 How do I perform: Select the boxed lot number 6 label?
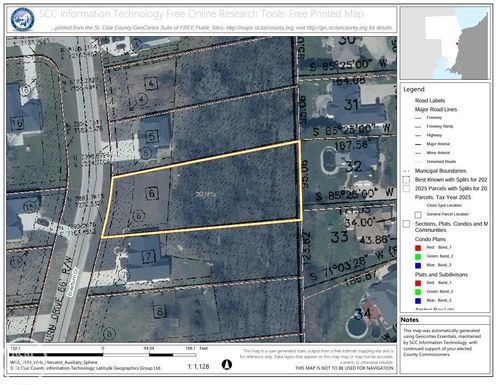(x=152, y=193)
